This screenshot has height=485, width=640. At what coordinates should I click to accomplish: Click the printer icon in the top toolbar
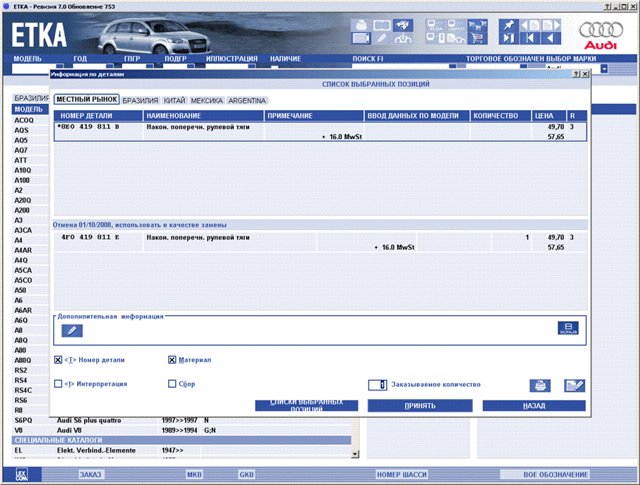pos(361,25)
